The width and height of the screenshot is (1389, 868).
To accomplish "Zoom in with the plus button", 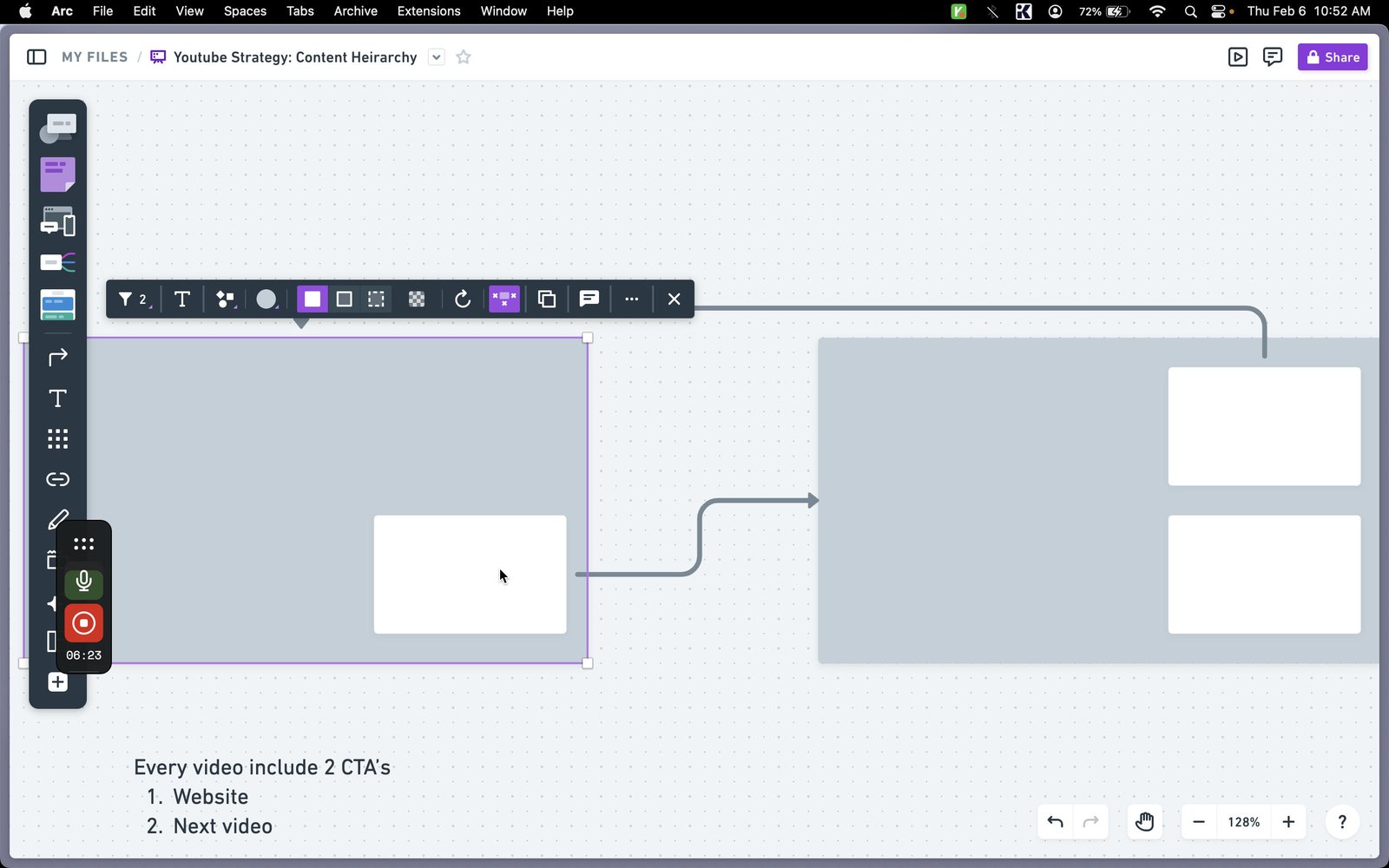I will point(1288,822).
